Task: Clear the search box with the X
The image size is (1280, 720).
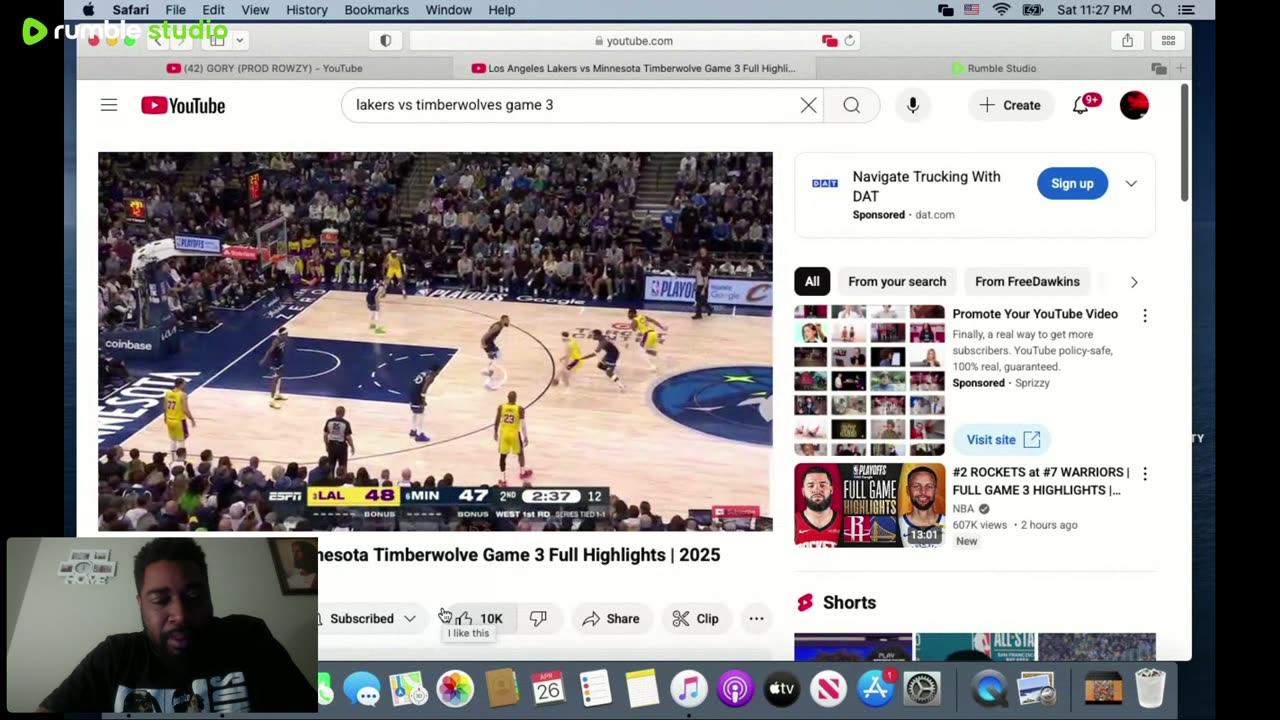Action: [x=808, y=105]
